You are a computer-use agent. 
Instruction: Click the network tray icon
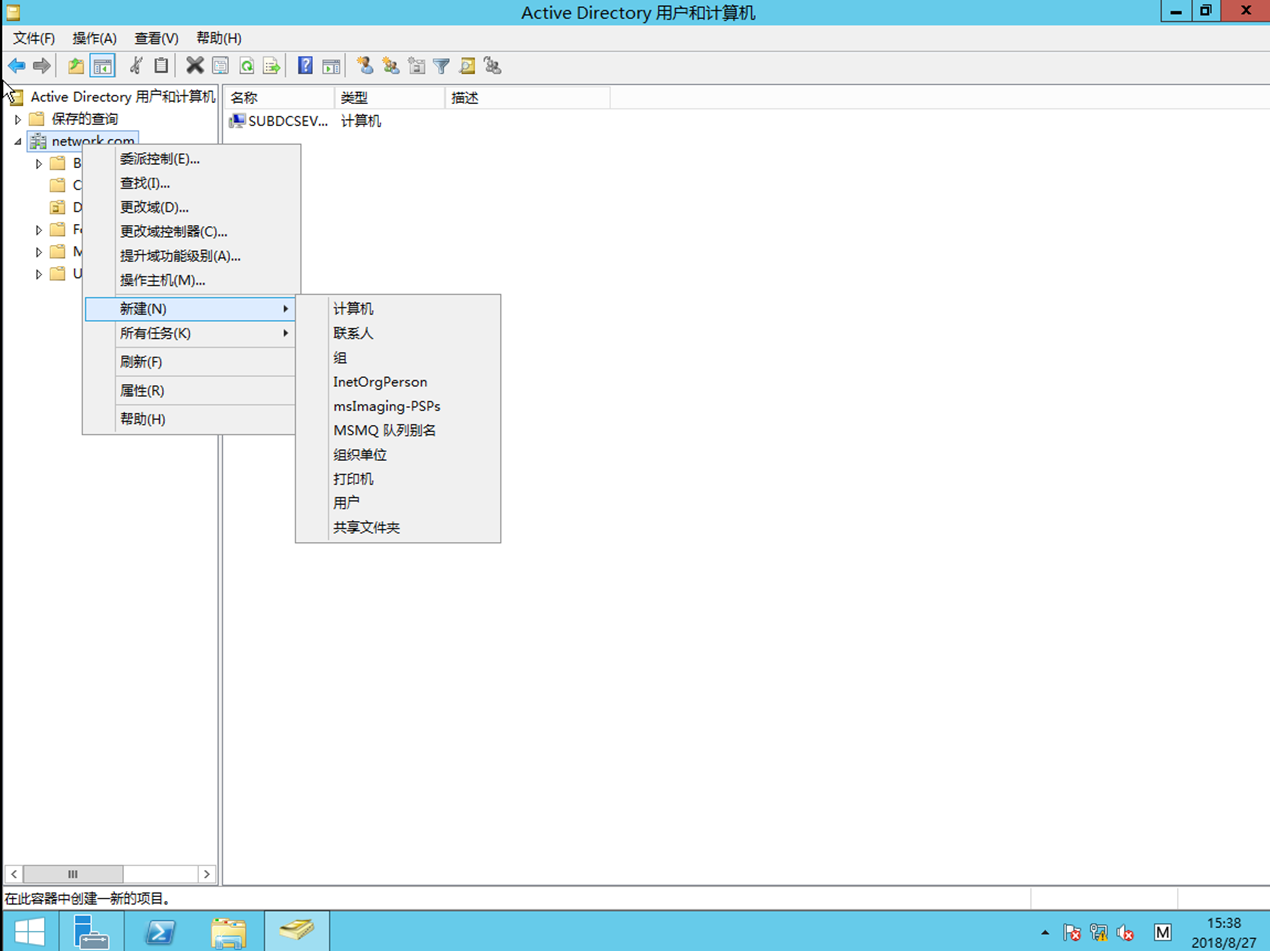click(1098, 932)
